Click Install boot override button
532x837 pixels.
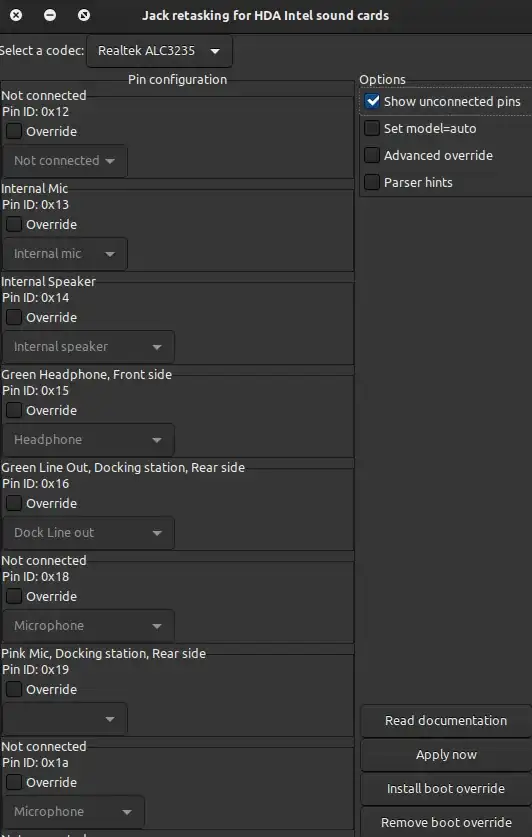(446, 788)
